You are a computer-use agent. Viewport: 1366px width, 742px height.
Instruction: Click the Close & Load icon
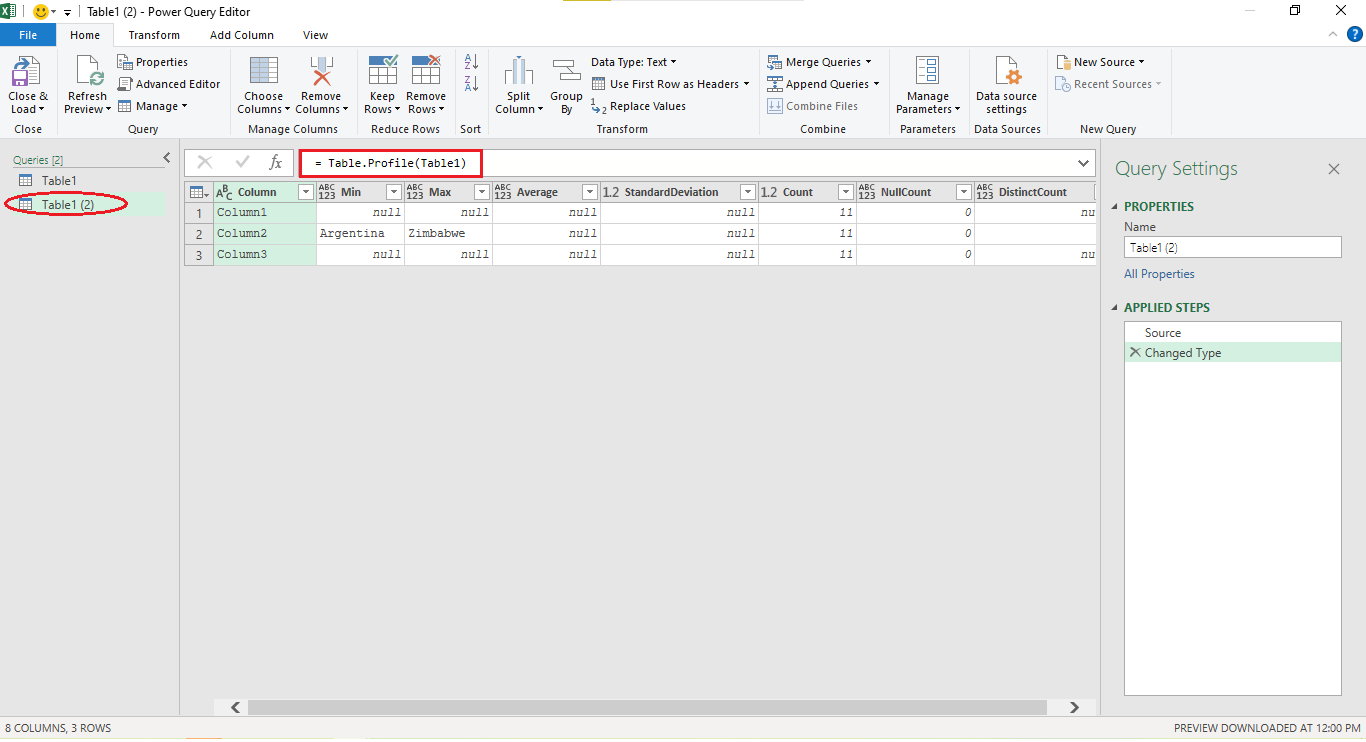pos(26,72)
